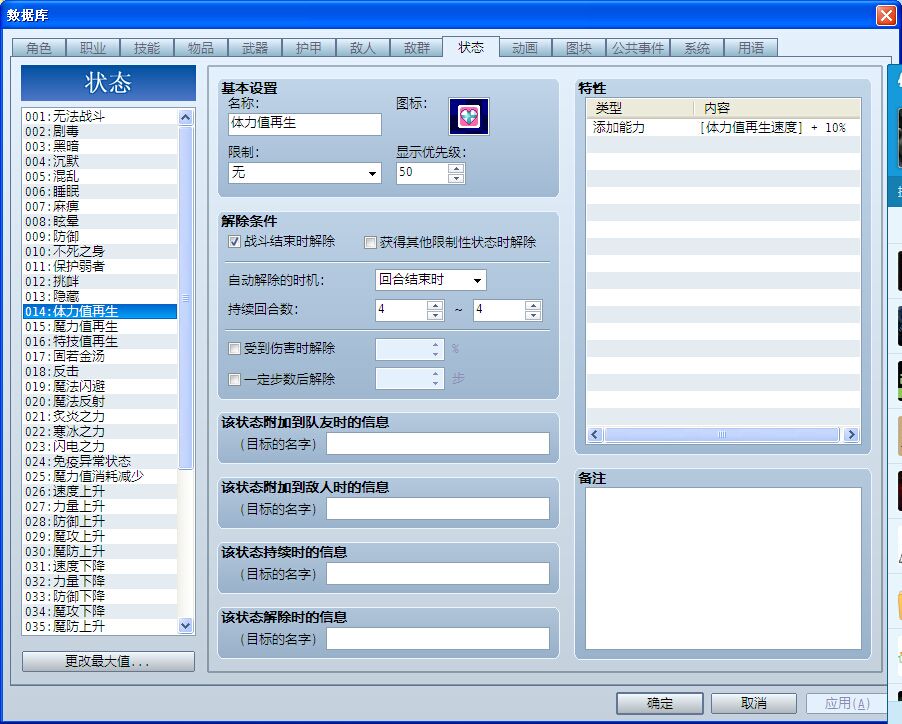Switch to the 物品 tab

coord(201,48)
